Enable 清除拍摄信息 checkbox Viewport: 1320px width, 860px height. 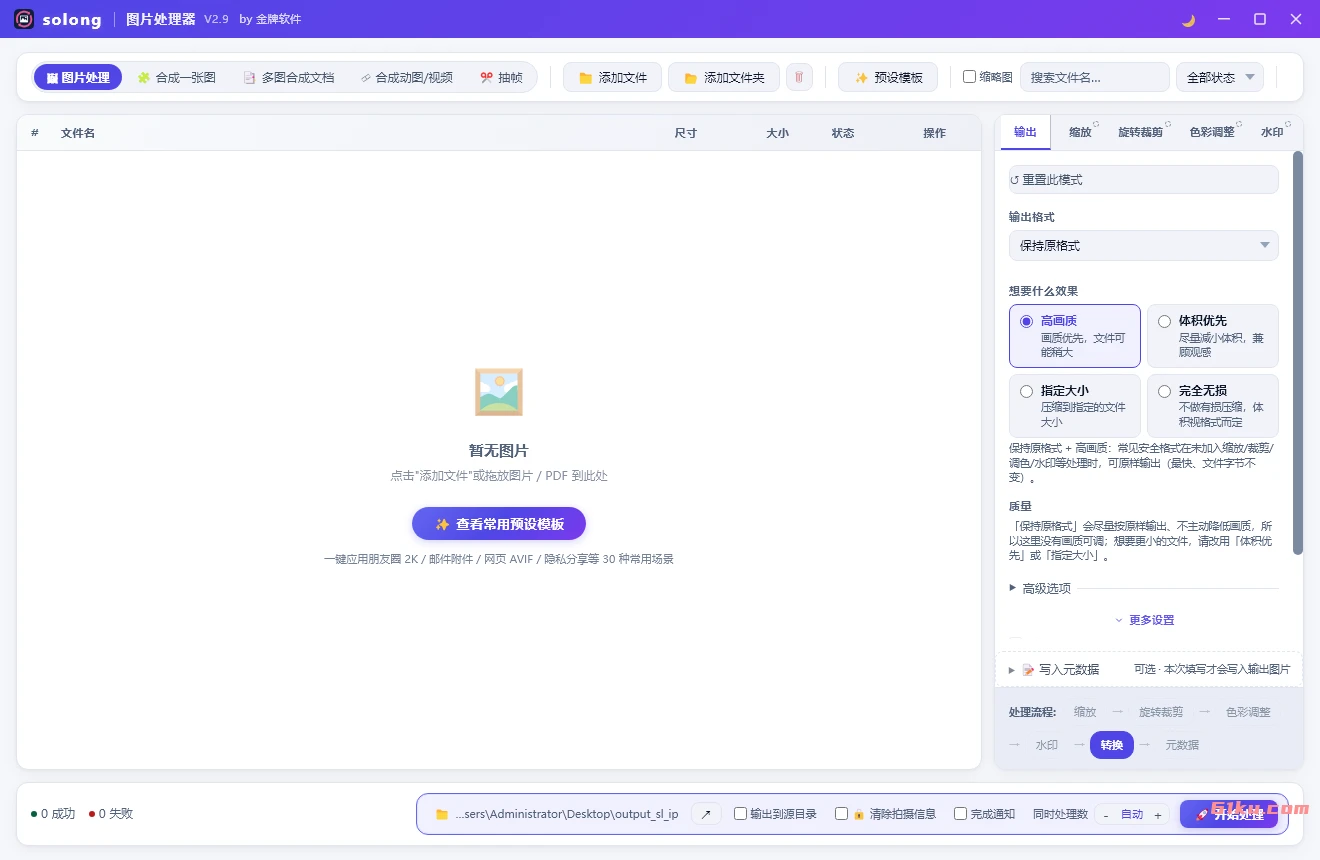coord(841,814)
